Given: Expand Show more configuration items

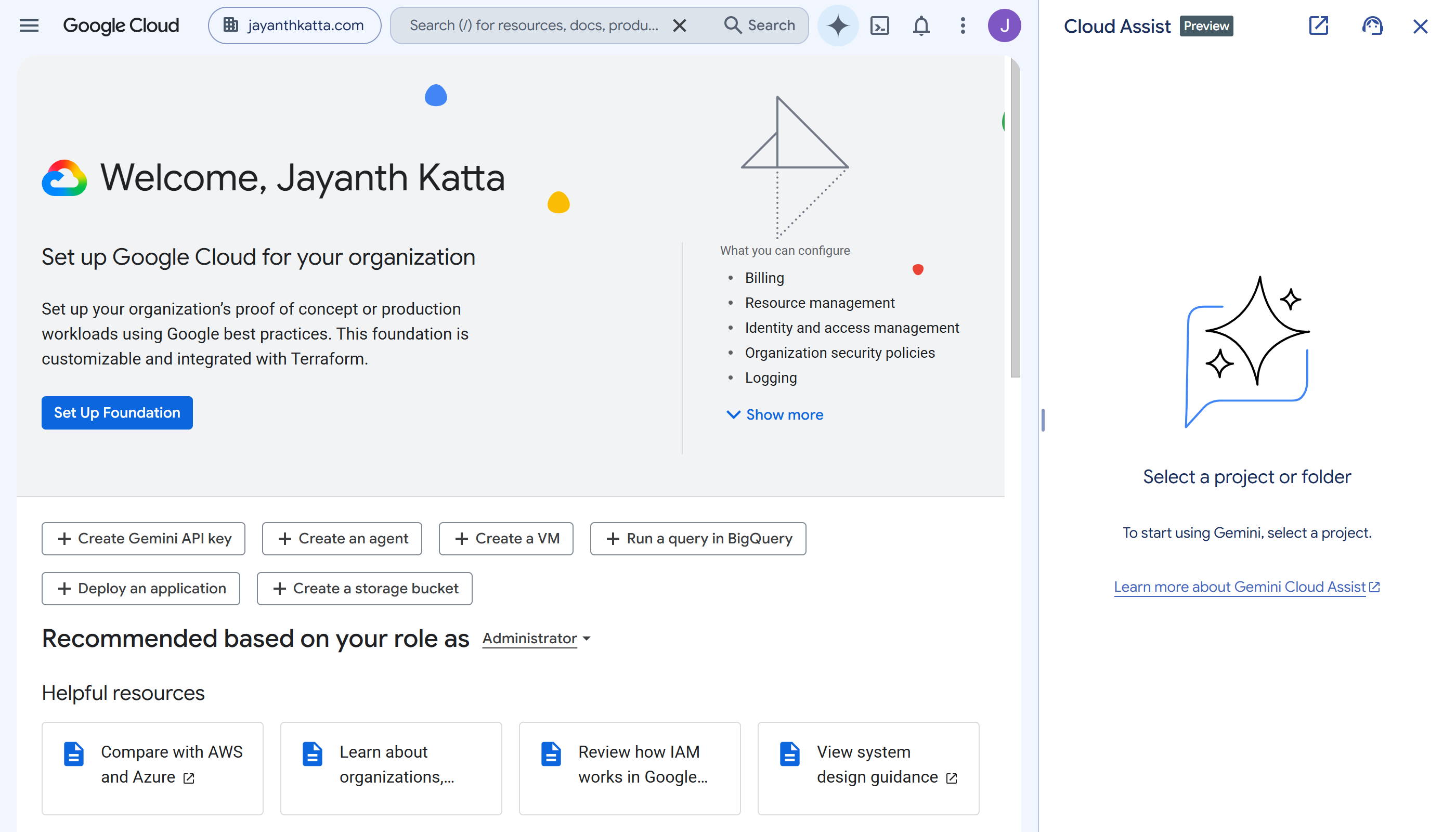Looking at the screenshot, I should click(x=774, y=414).
